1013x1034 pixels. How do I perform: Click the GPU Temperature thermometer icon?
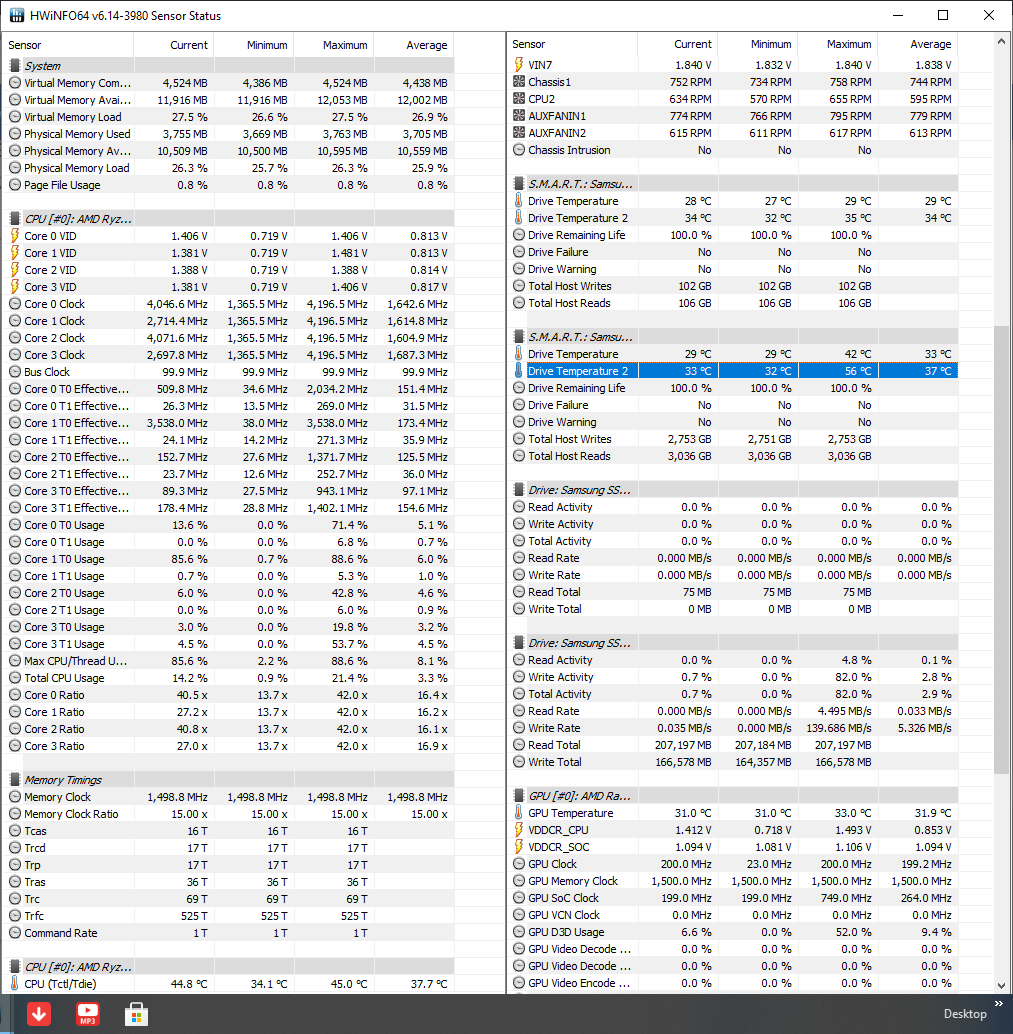(x=518, y=813)
